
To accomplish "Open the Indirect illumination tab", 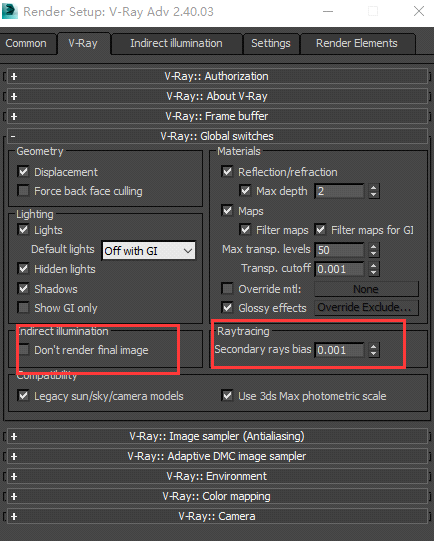I will [176, 43].
